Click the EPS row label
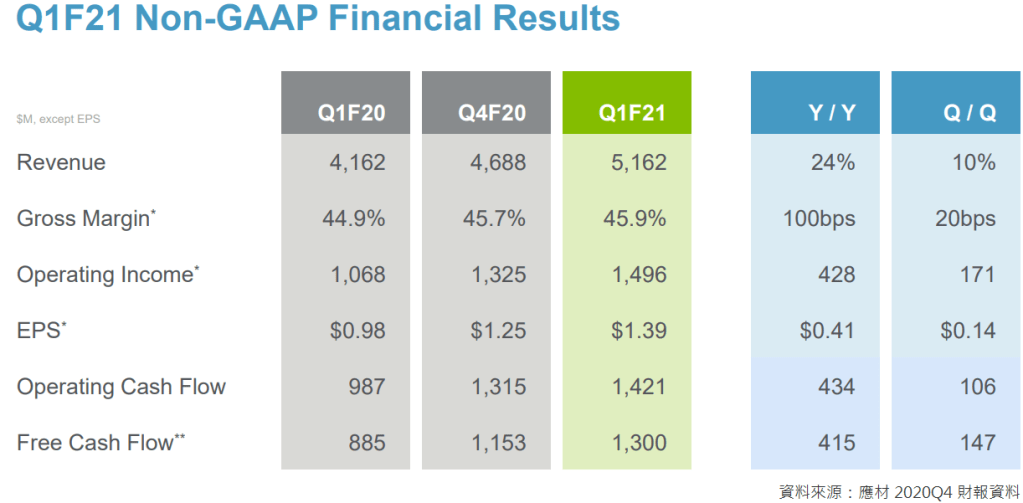 41,331
